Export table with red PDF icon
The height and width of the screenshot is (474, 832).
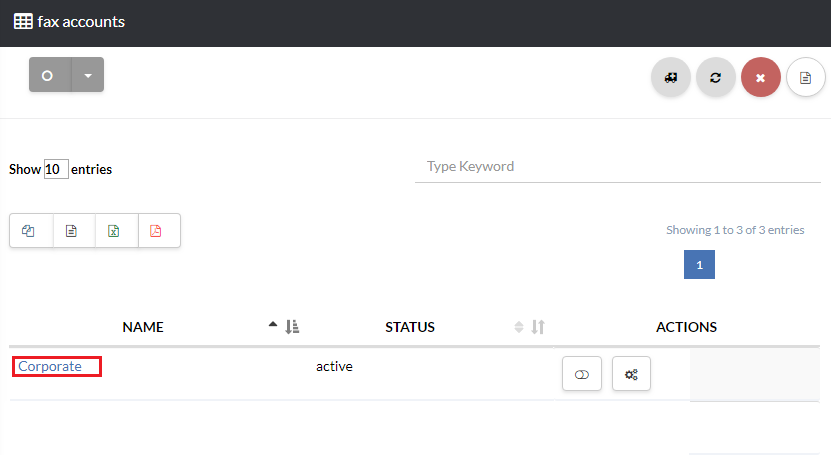pyautogui.click(x=156, y=231)
